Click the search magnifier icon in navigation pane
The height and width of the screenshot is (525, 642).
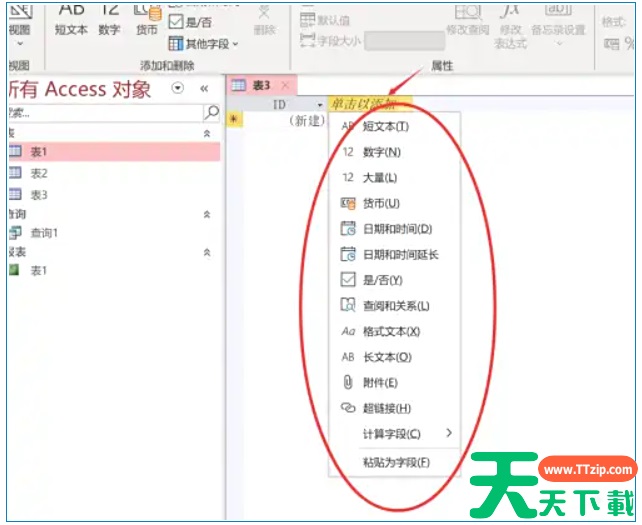click(211, 113)
